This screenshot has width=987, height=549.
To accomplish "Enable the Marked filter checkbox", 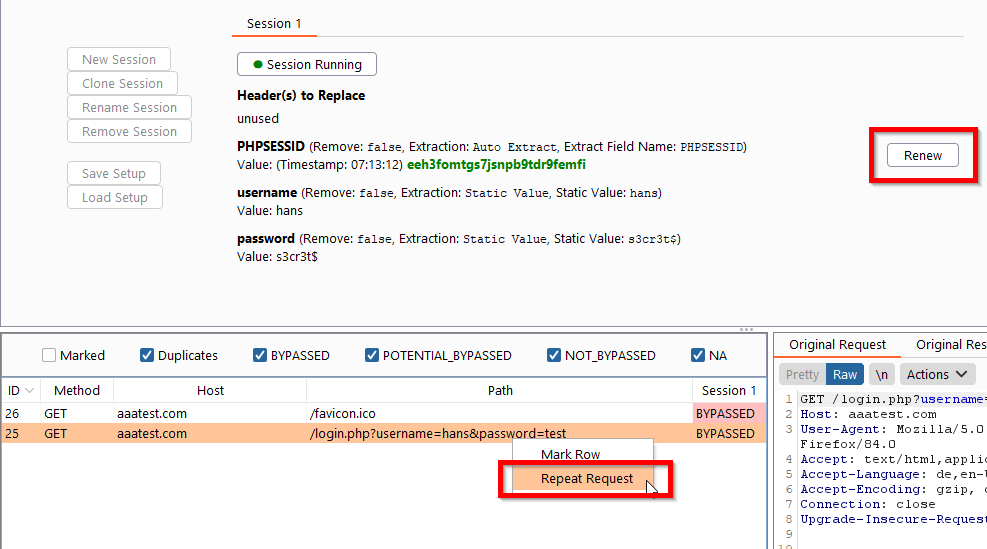I will click(x=49, y=355).
